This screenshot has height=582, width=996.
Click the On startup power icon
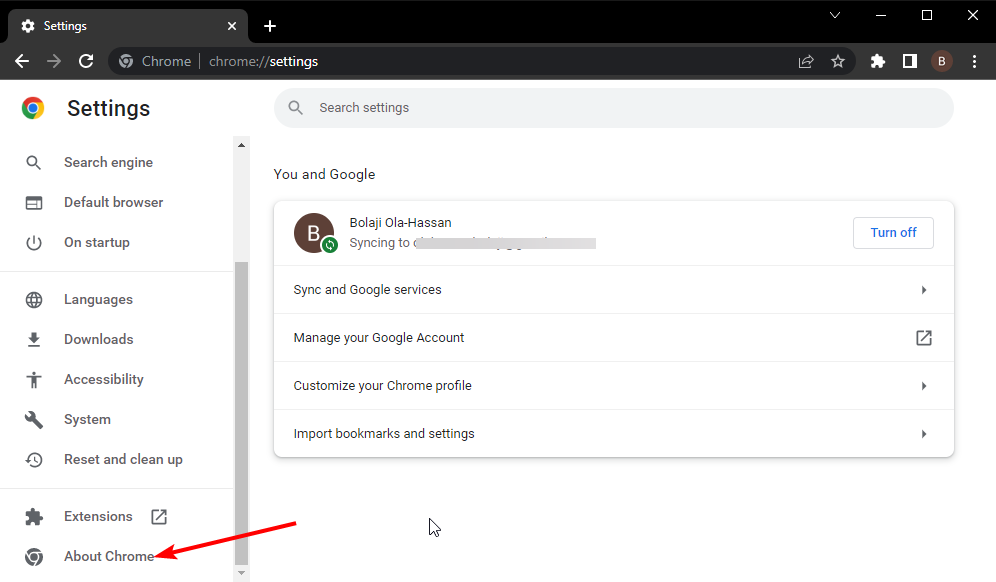point(34,243)
